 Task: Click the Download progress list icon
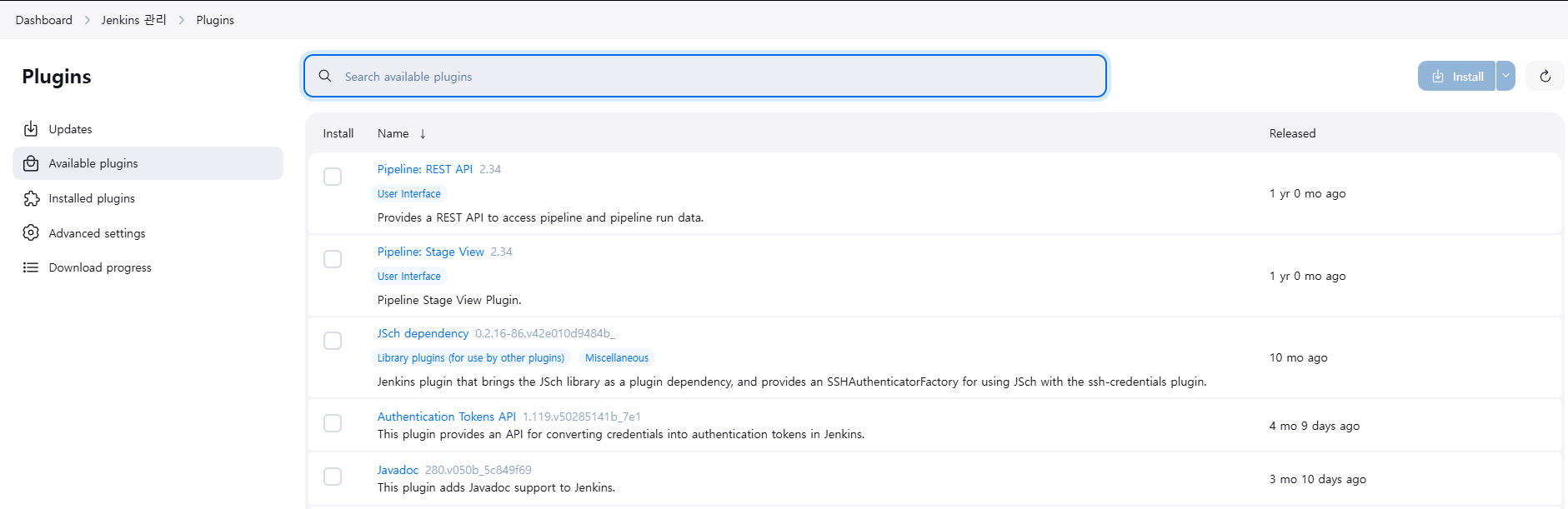[31, 267]
